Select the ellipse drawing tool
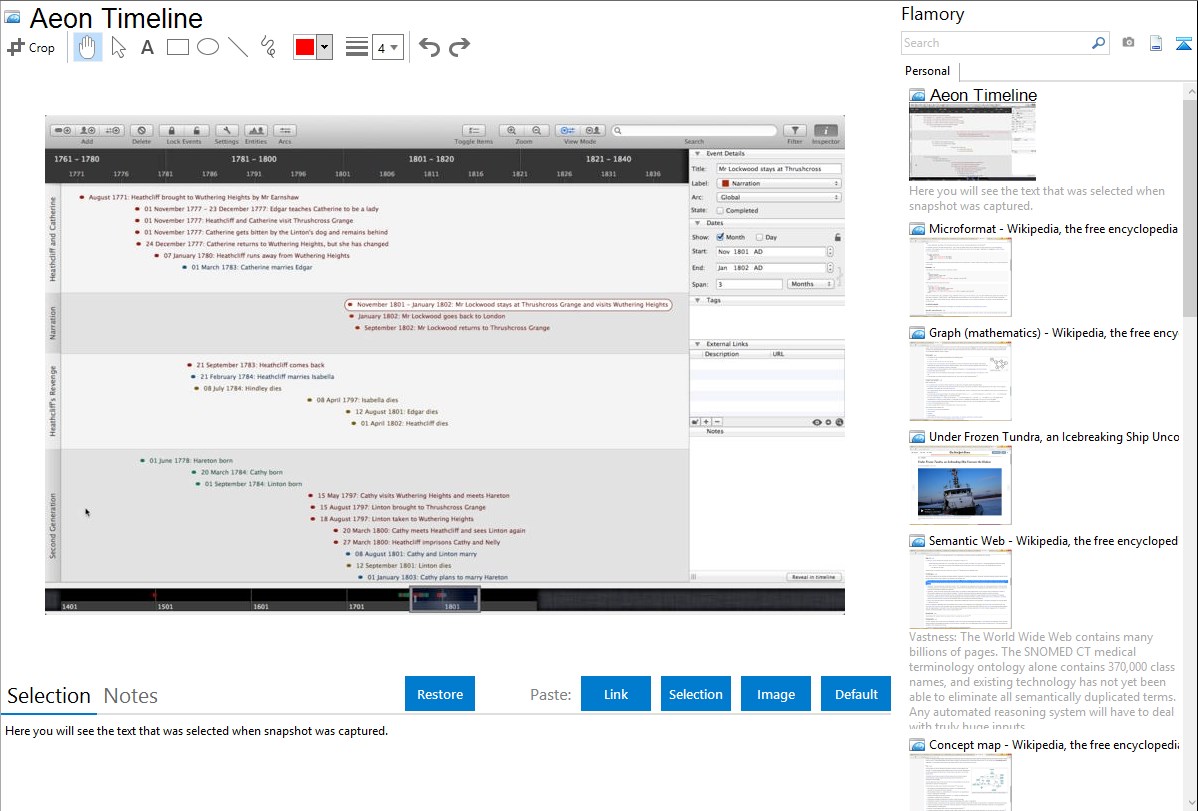Image resolution: width=1198 pixels, height=811 pixels. coord(208,47)
